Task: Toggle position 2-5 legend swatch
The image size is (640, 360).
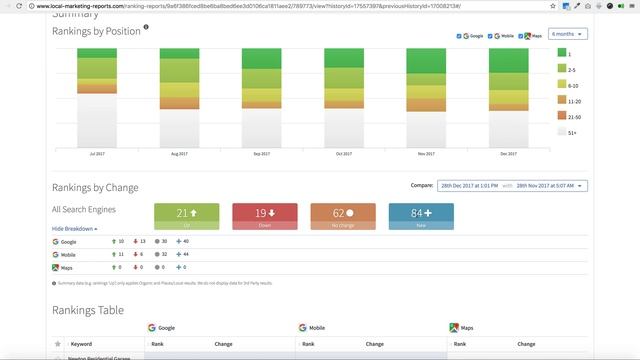Action: [562, 68]
